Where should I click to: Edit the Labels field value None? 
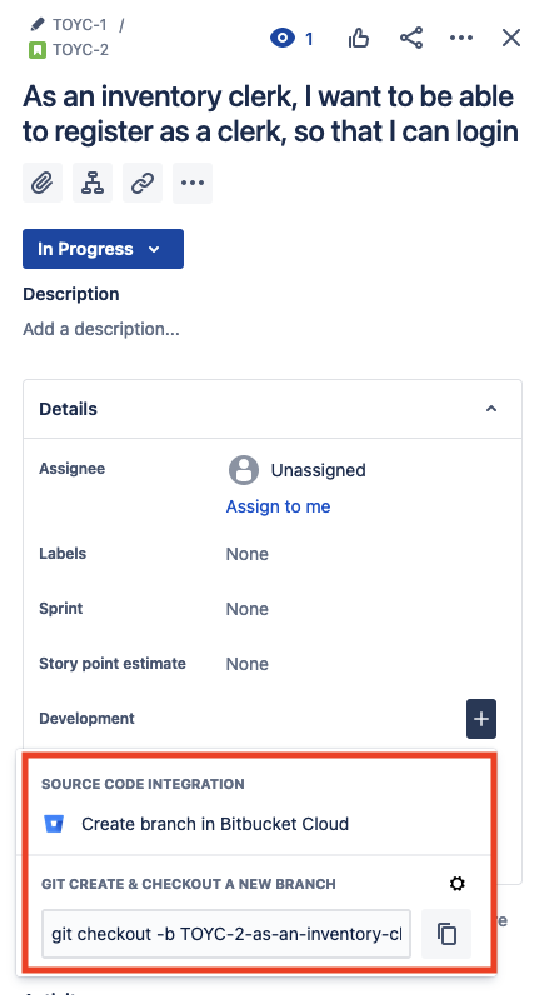click(x=247, y=554)
